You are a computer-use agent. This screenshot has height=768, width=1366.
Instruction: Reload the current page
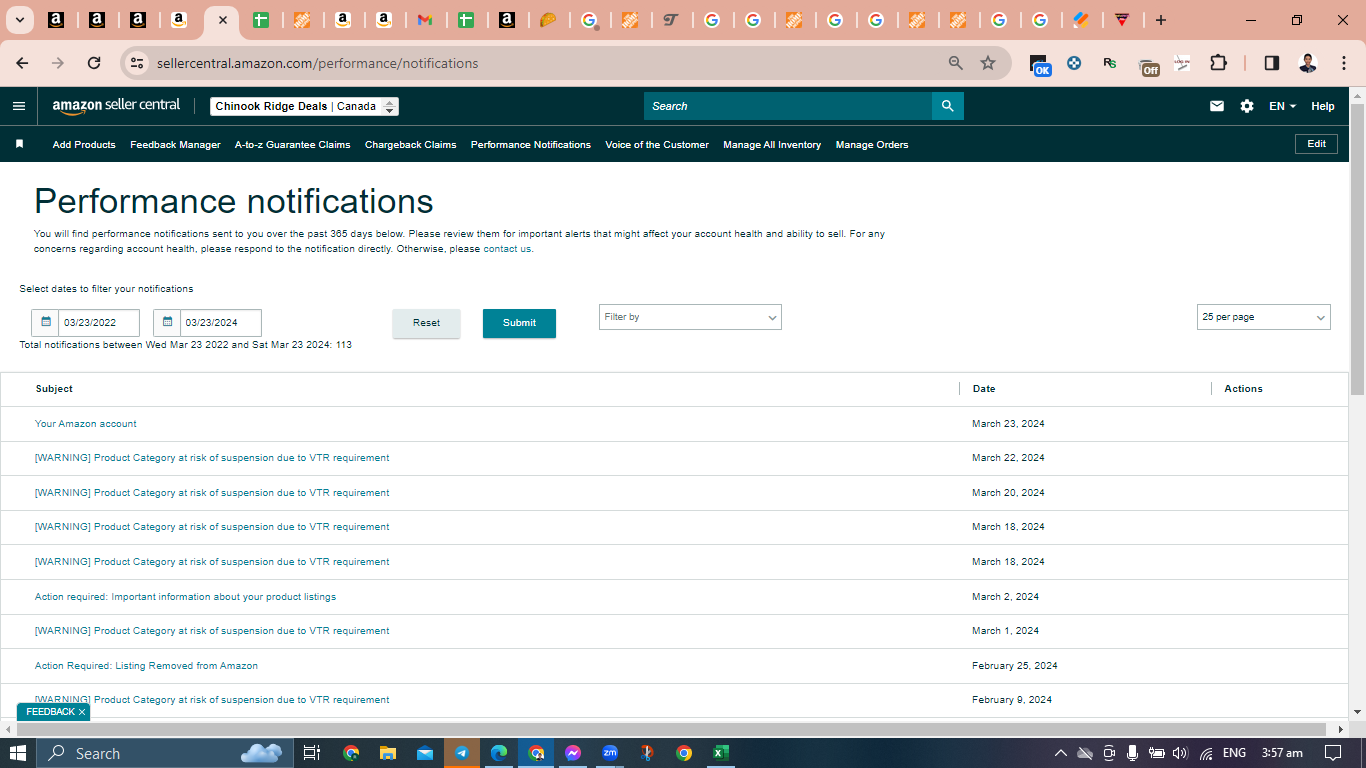click(94, 63)
